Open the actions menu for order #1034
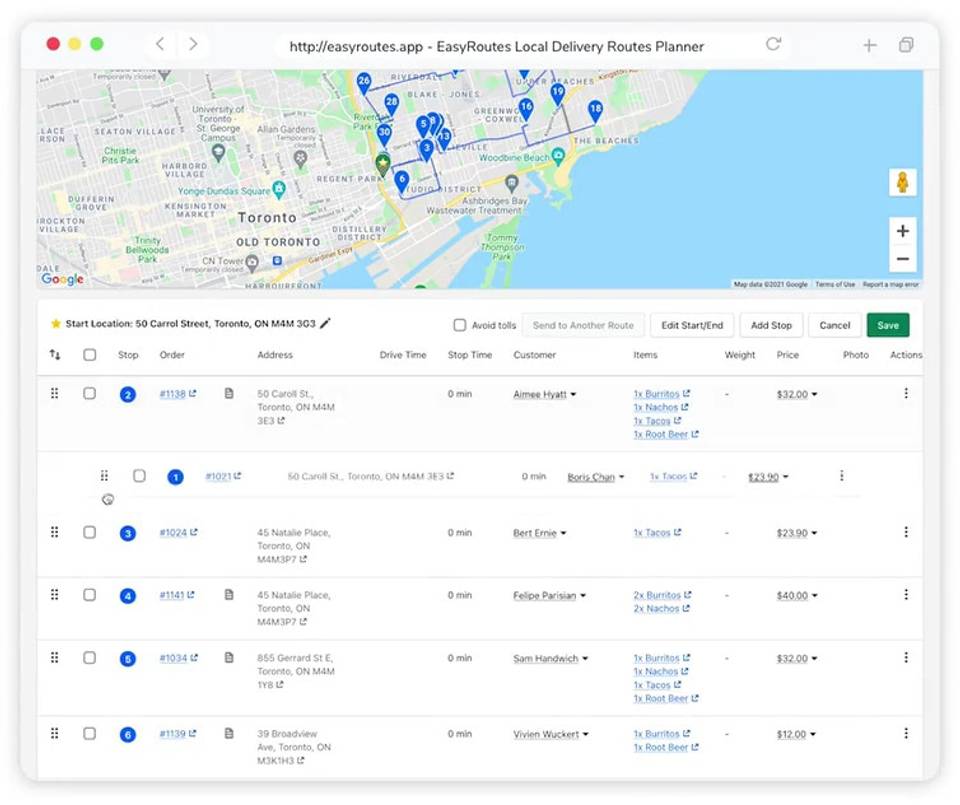Screen dimensions: 960x805 click(x=906, y=658)
